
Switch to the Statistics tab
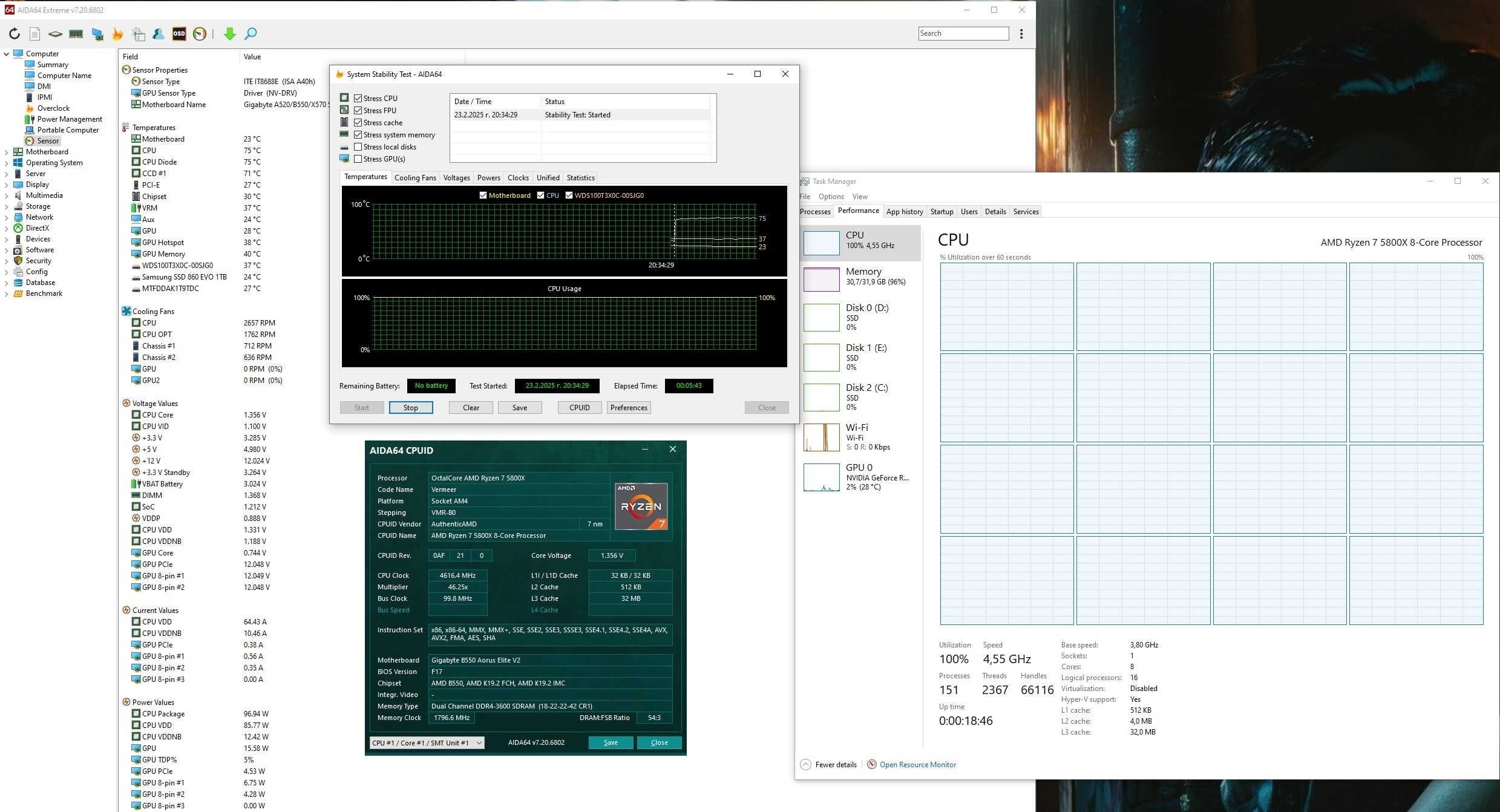pos(580,178)
